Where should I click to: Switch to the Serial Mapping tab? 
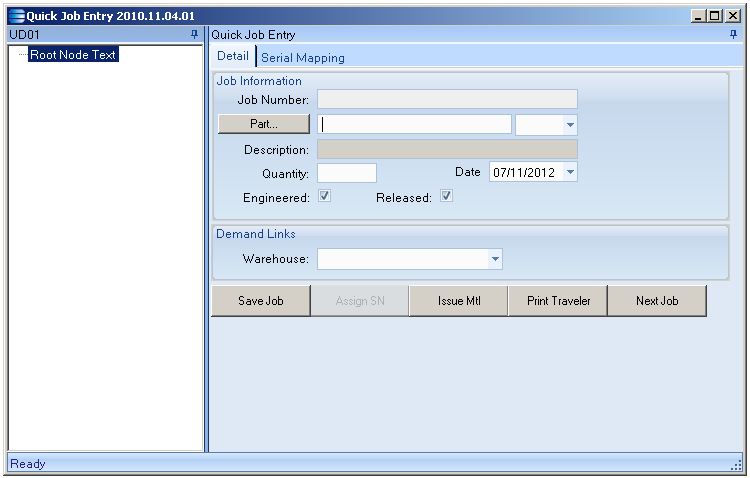(x=303, y=58)
